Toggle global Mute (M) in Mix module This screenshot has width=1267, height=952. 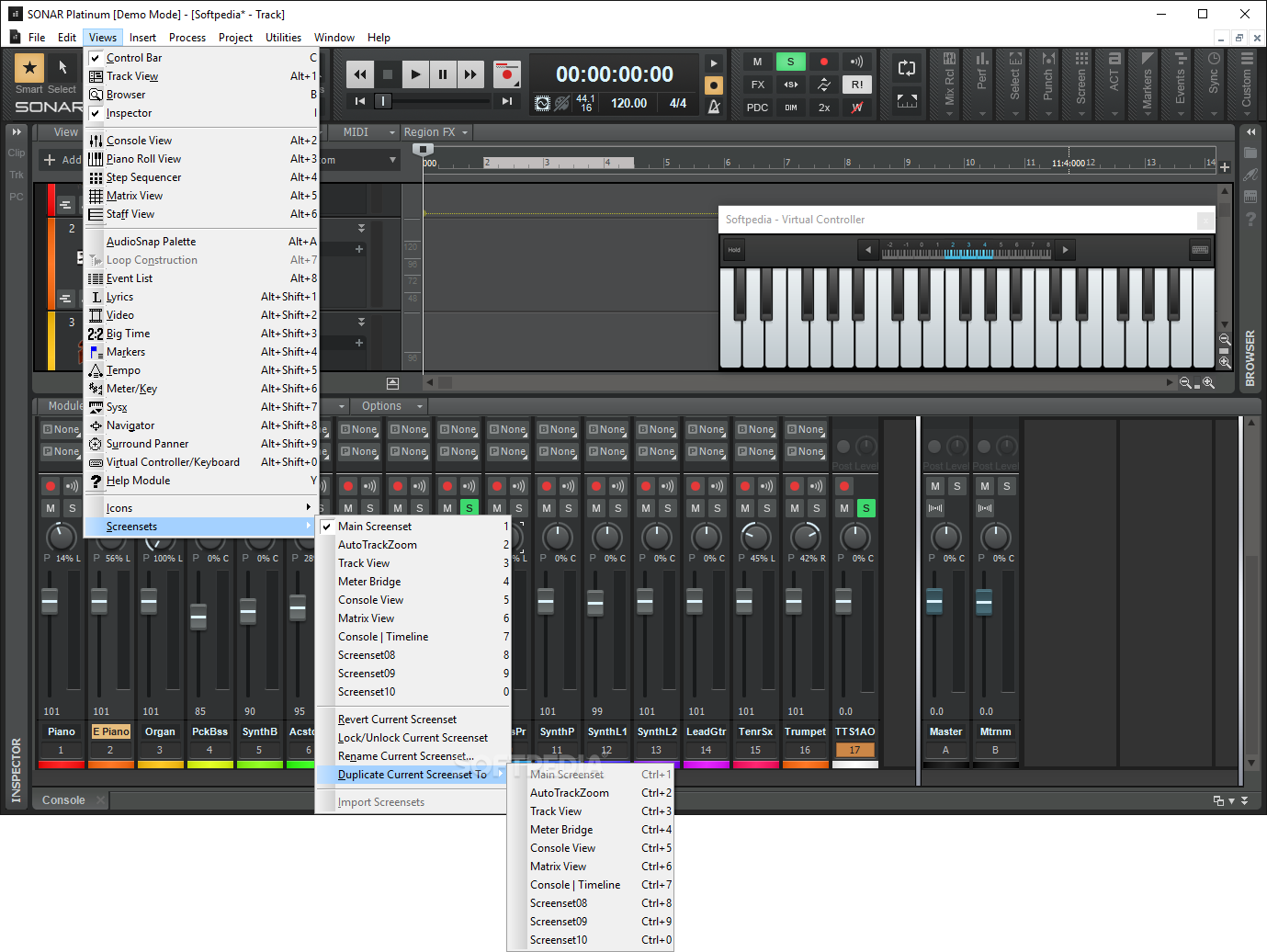coord(758,62)
